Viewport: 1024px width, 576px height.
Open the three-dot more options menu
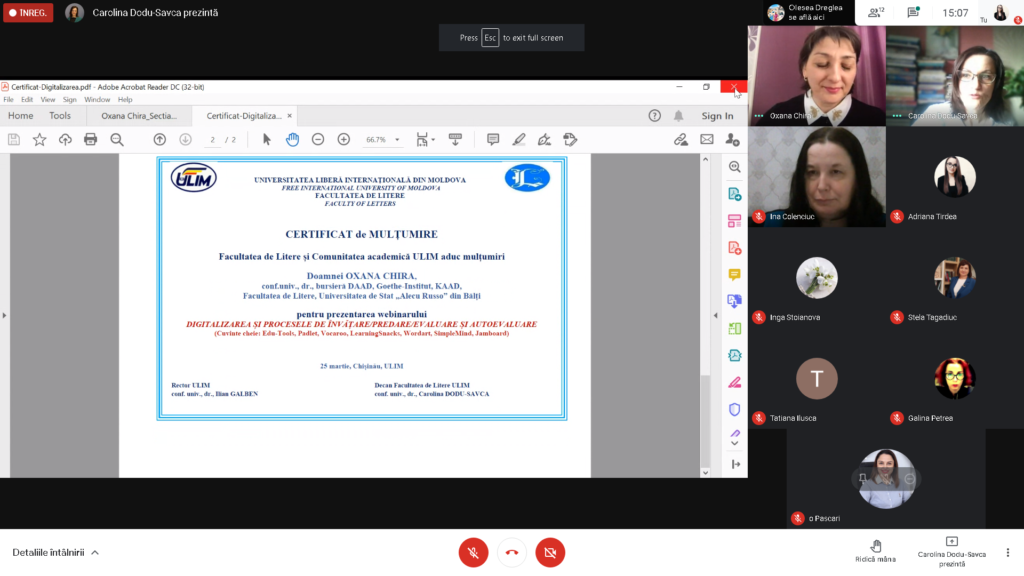1008,552
